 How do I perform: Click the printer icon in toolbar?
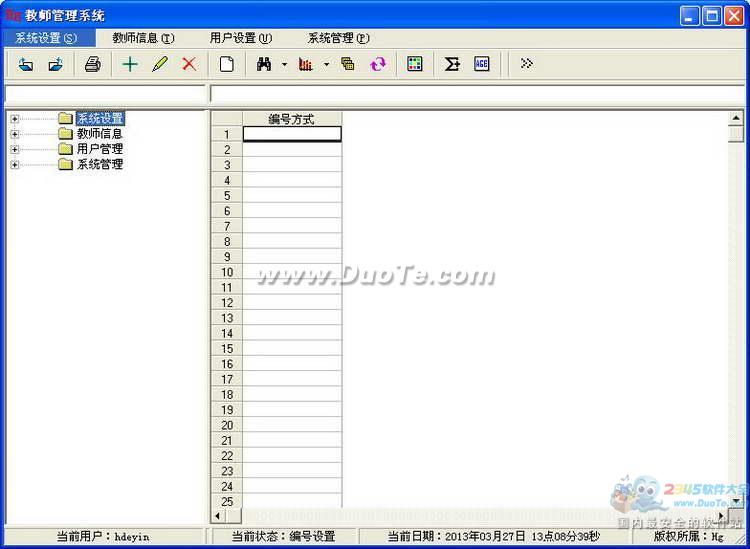click(93, 64)
